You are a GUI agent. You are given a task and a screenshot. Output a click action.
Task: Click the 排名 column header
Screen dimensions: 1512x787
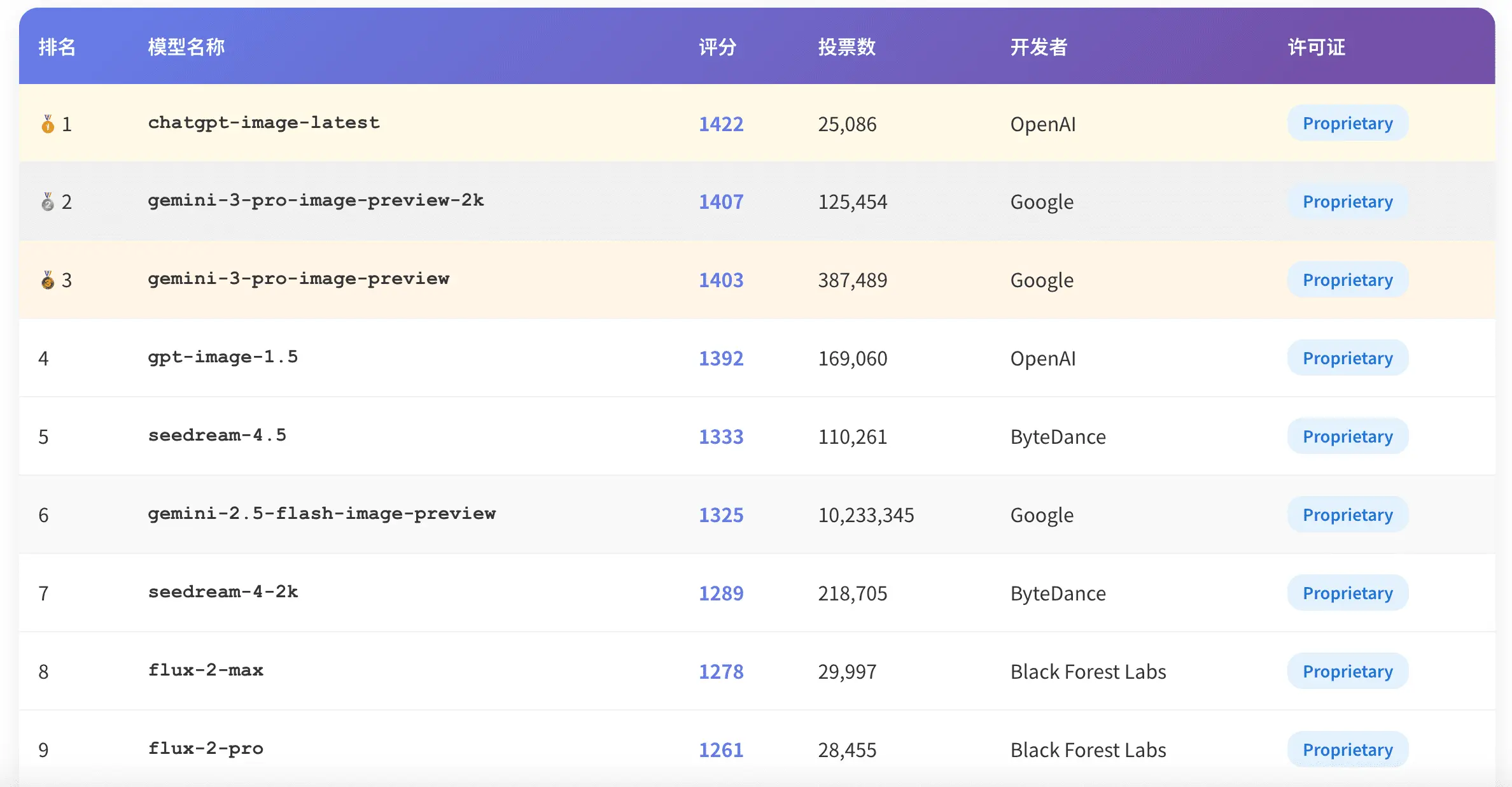[57, 47]
